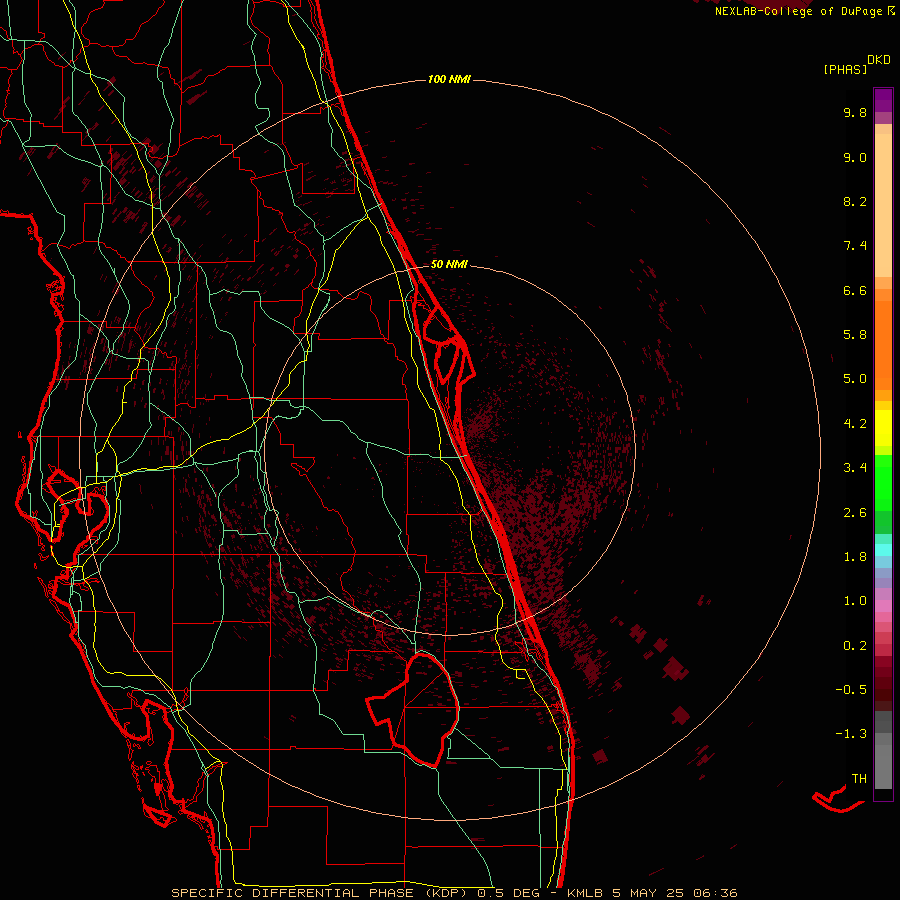Click the 0.2 value on the scale
Screen dimensions: 900x900
pos(855,646)
